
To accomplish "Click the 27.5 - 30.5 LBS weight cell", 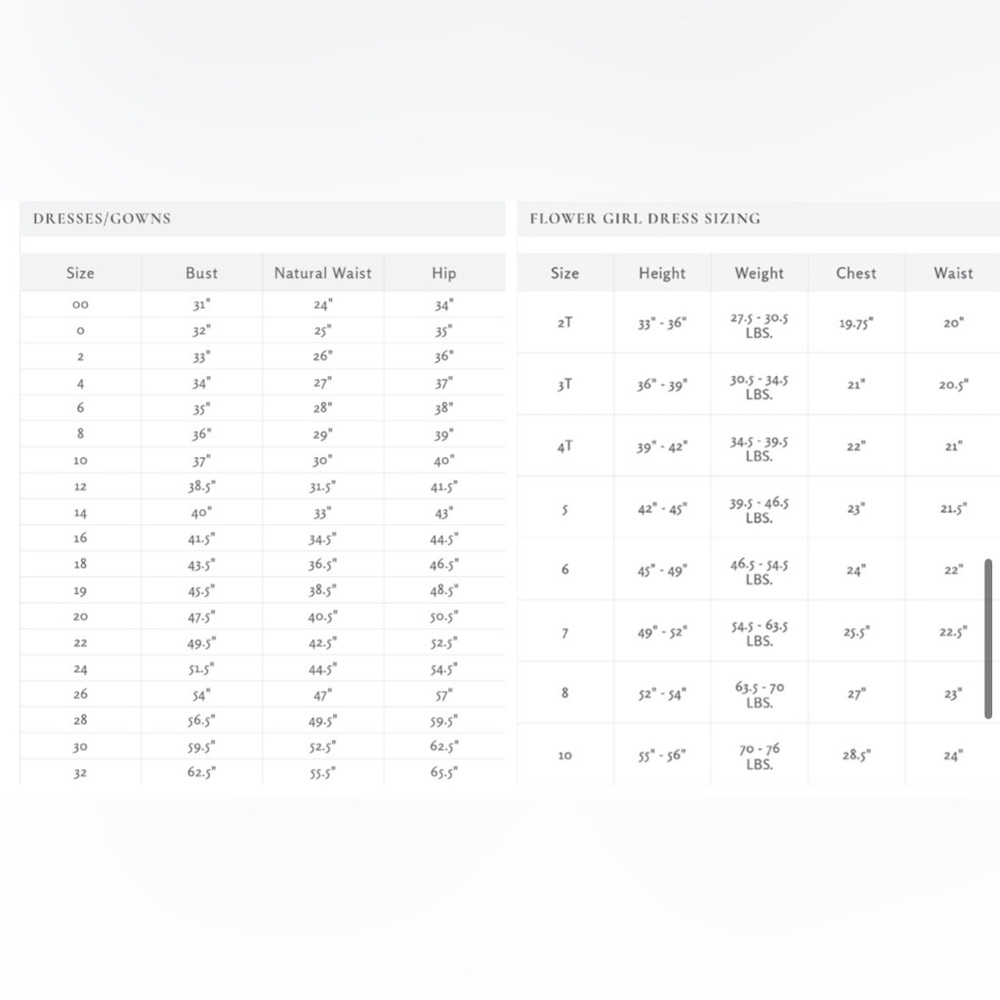I will [759, 325].
